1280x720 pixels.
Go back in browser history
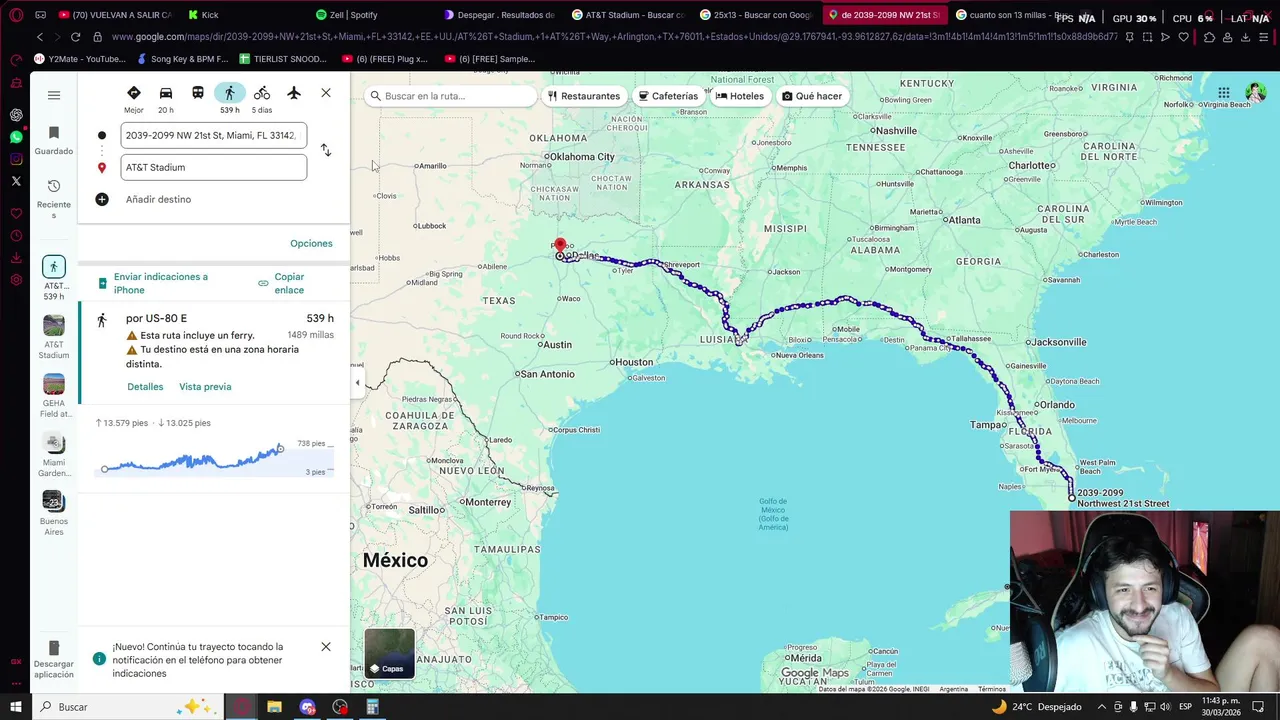[x=40, y=37]
